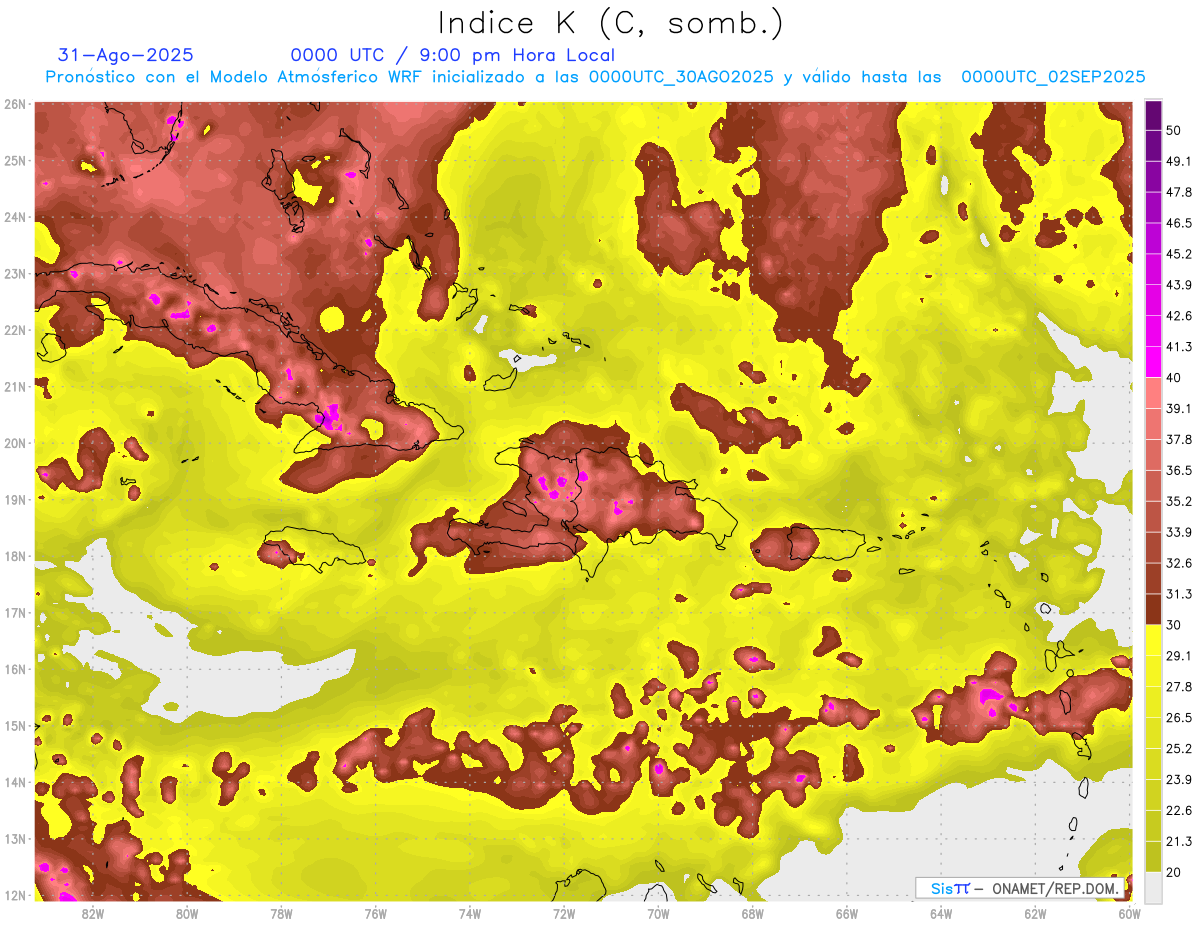Click the longitude label '72W'
The width and height of the screenshot is (1200, 927).
[563, 914]
